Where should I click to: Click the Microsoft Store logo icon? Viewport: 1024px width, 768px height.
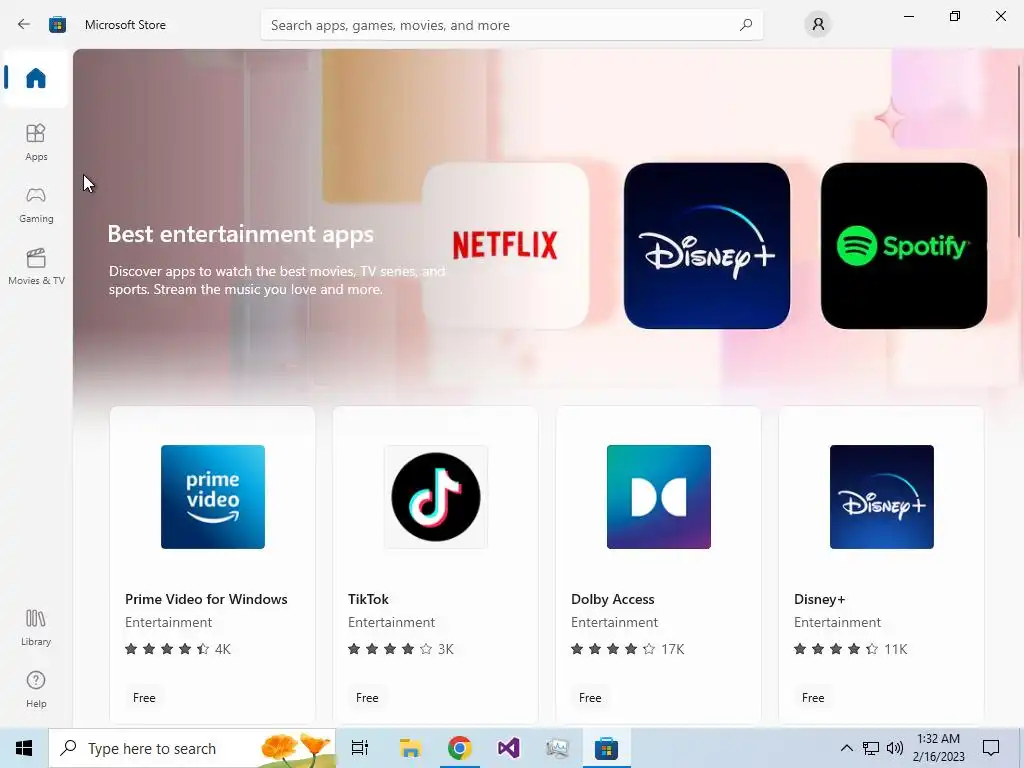pos(57,25)
